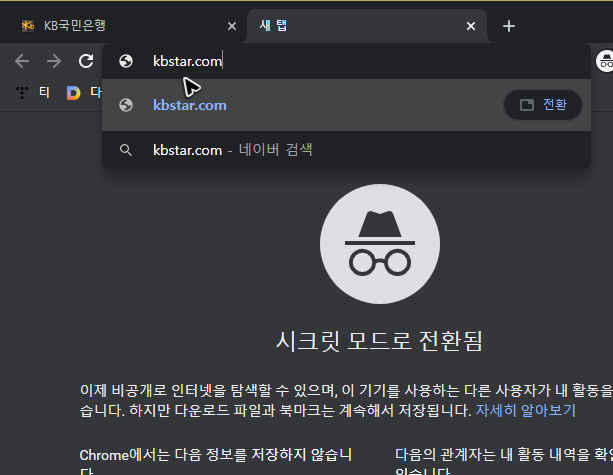Click the 전환 switch-to-tab button

[x=543, y=105]
